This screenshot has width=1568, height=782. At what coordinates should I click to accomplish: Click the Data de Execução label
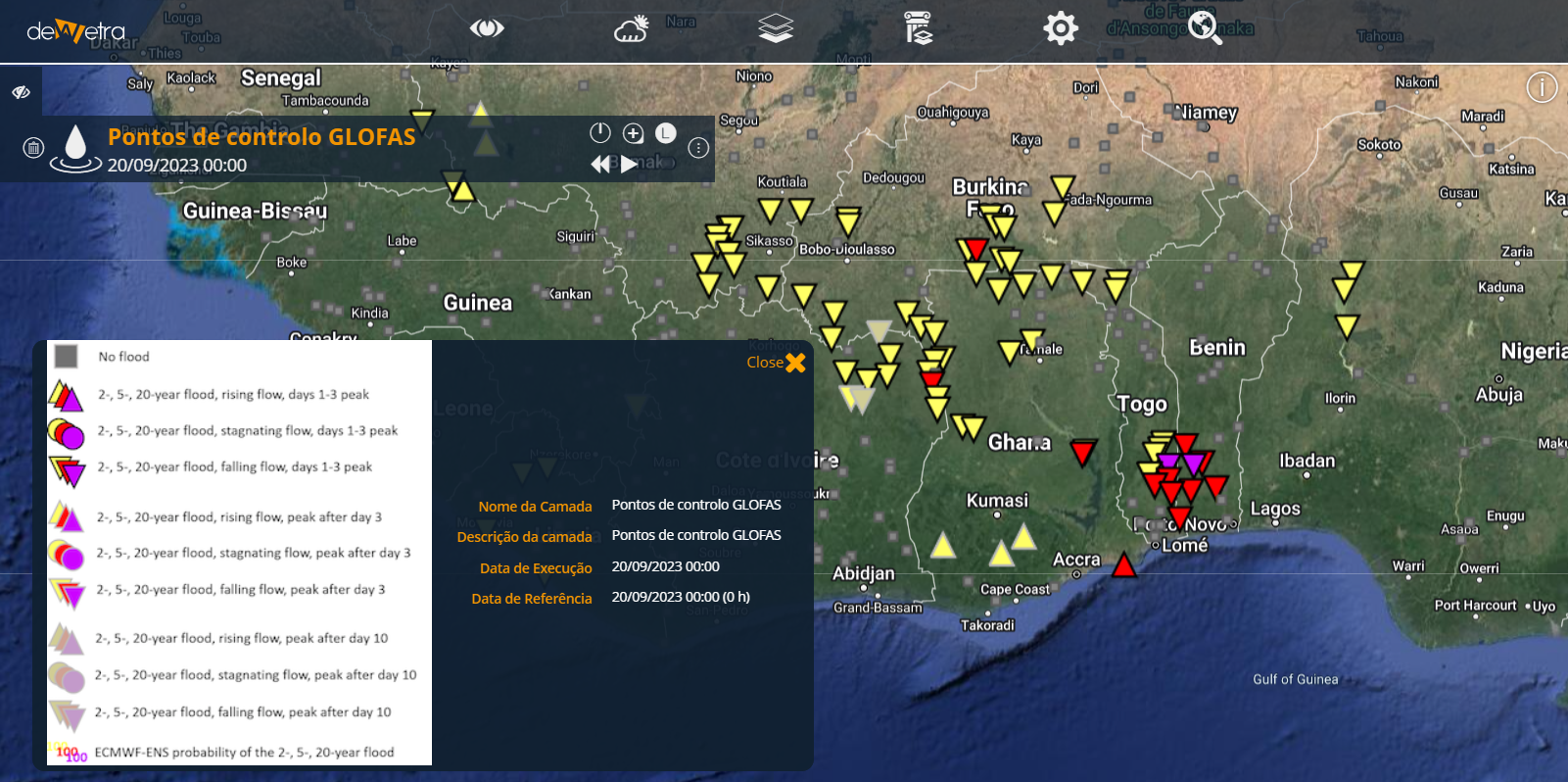coord(536,568)
